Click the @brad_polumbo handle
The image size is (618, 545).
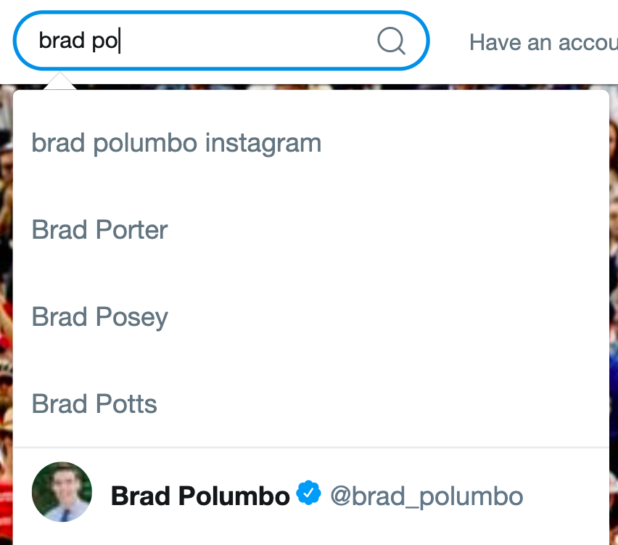(x=426, y=497)
